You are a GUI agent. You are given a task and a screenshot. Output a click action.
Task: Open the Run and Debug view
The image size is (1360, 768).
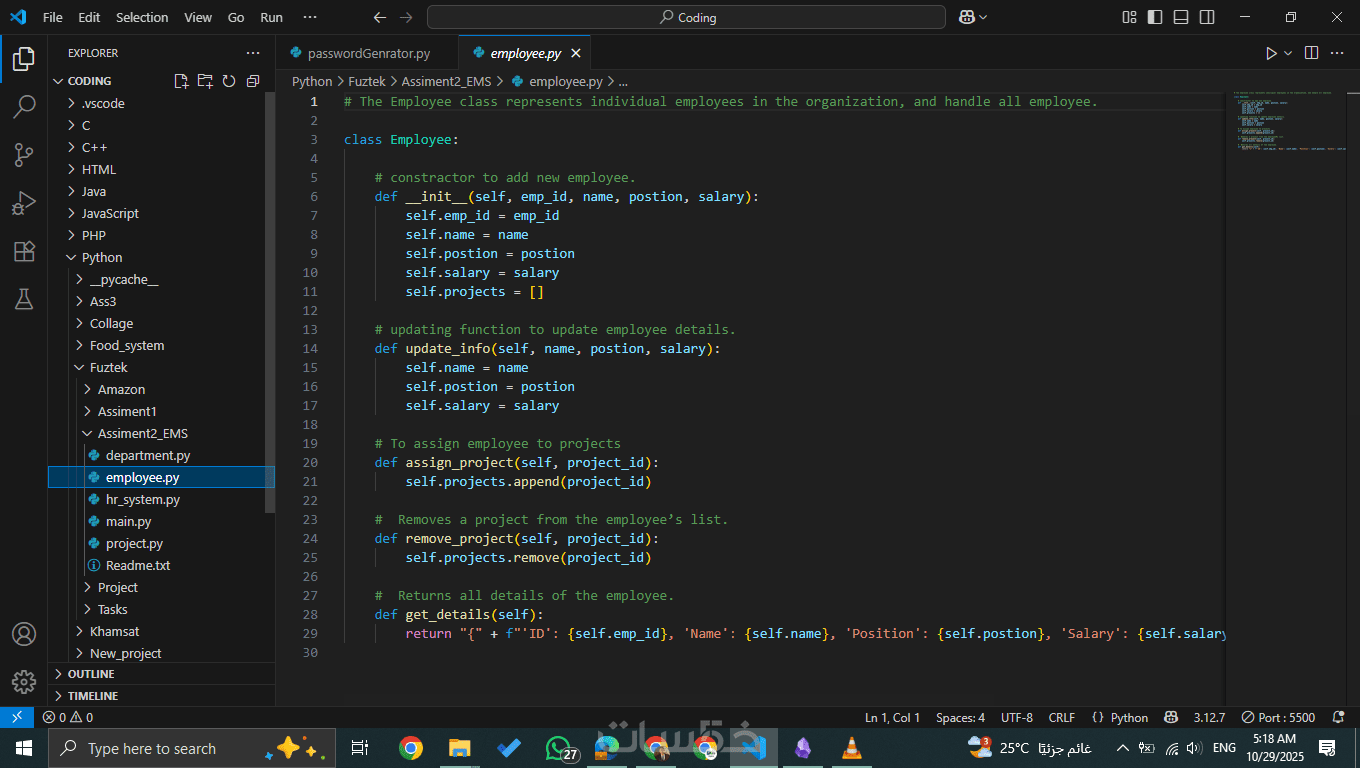pos(24,203)
